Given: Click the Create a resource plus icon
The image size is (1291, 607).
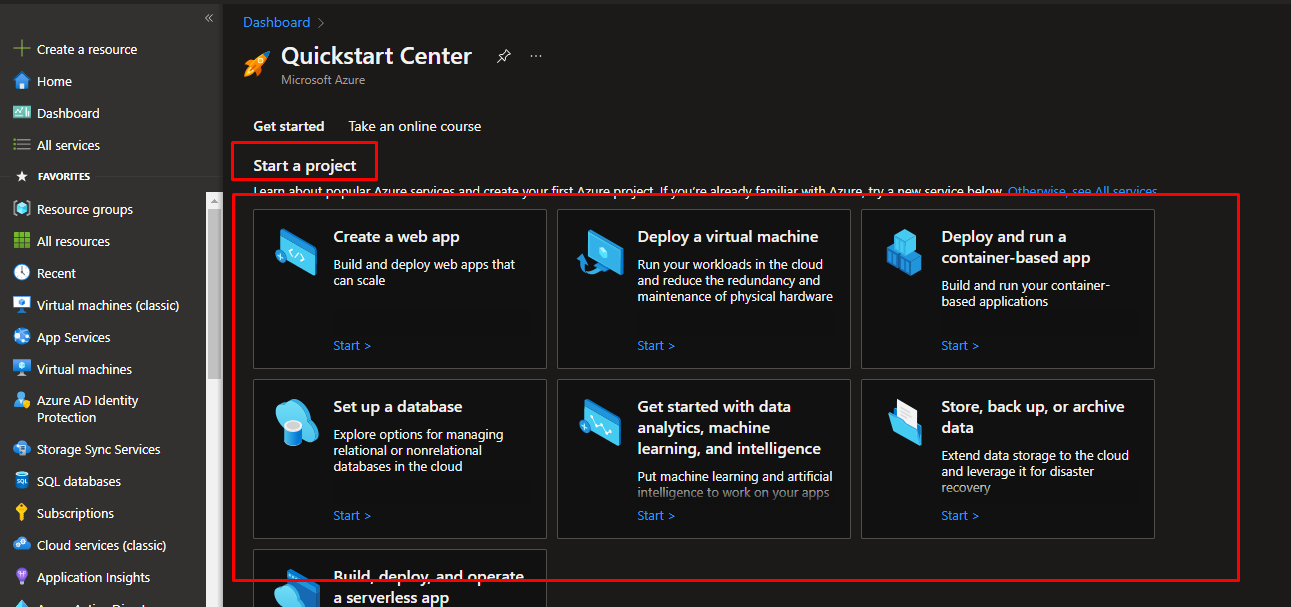Looking at the screenshot, I should [21, 49].
